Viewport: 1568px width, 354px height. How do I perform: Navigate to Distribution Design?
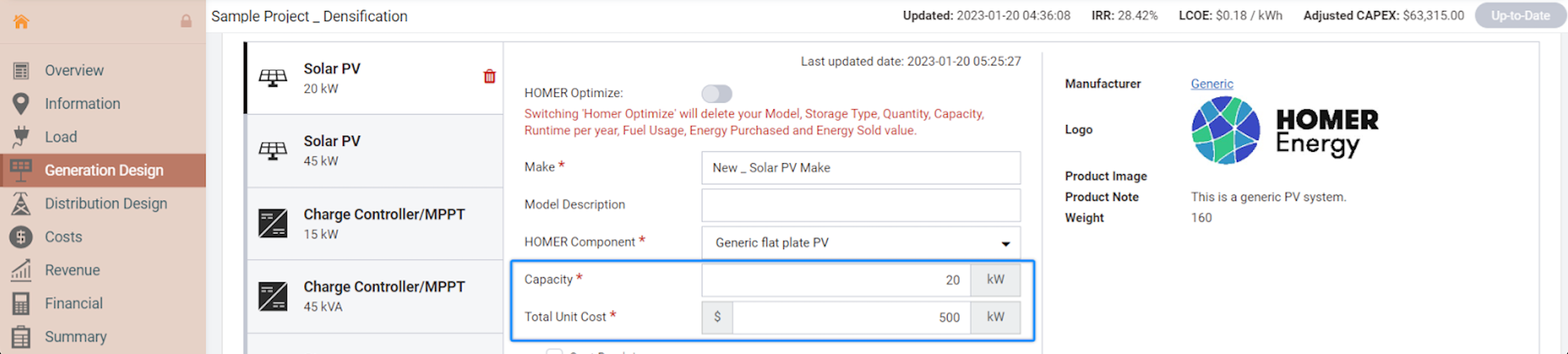click(x=105, y=203)
